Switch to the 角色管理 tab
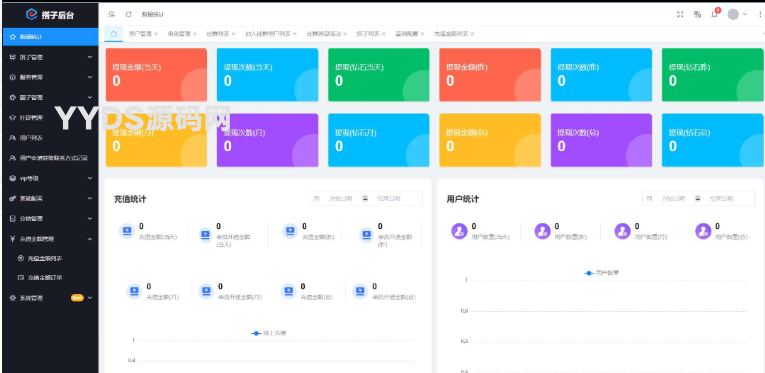 click(x=178, y=34)
